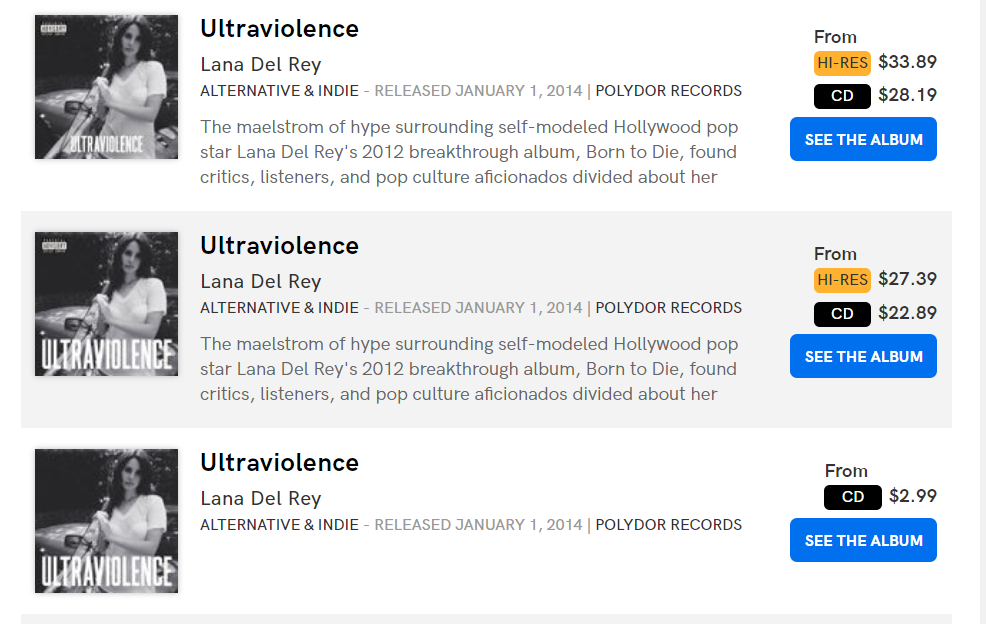The image size is (986, 624).
Task: Open Polydor Records label link, third album
Action: [x=668, y=525]
